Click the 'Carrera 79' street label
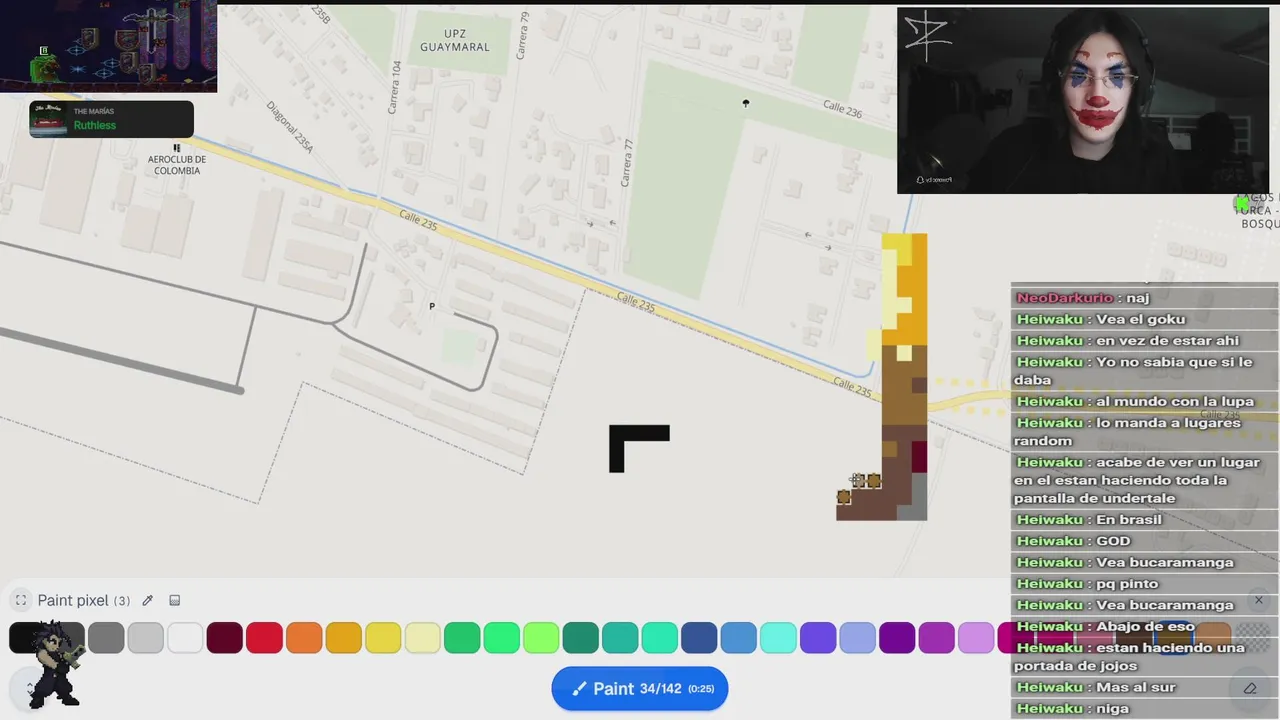This screenshot has height=720, width=1280. (524, 36)
